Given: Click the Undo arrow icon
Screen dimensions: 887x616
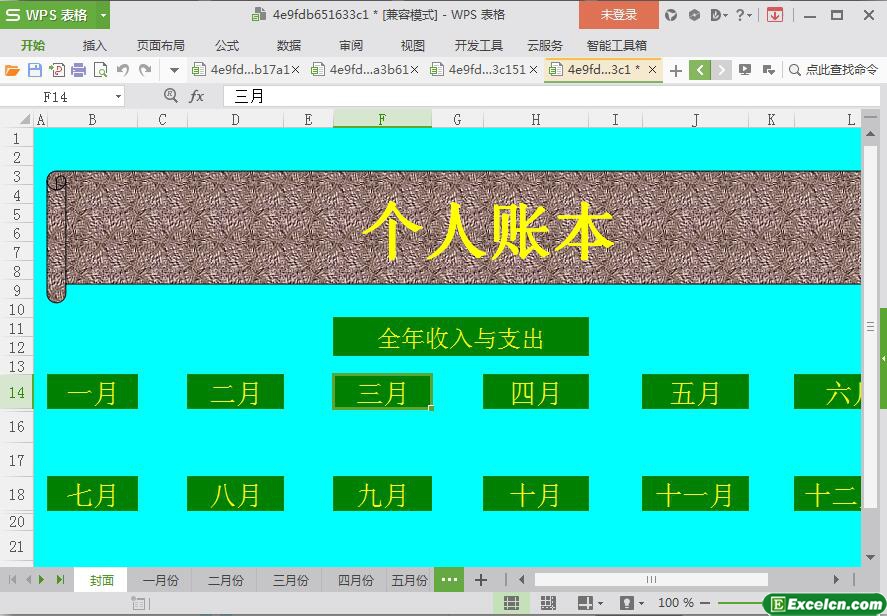Looking at the screenshot, I should tap(123, 70).
